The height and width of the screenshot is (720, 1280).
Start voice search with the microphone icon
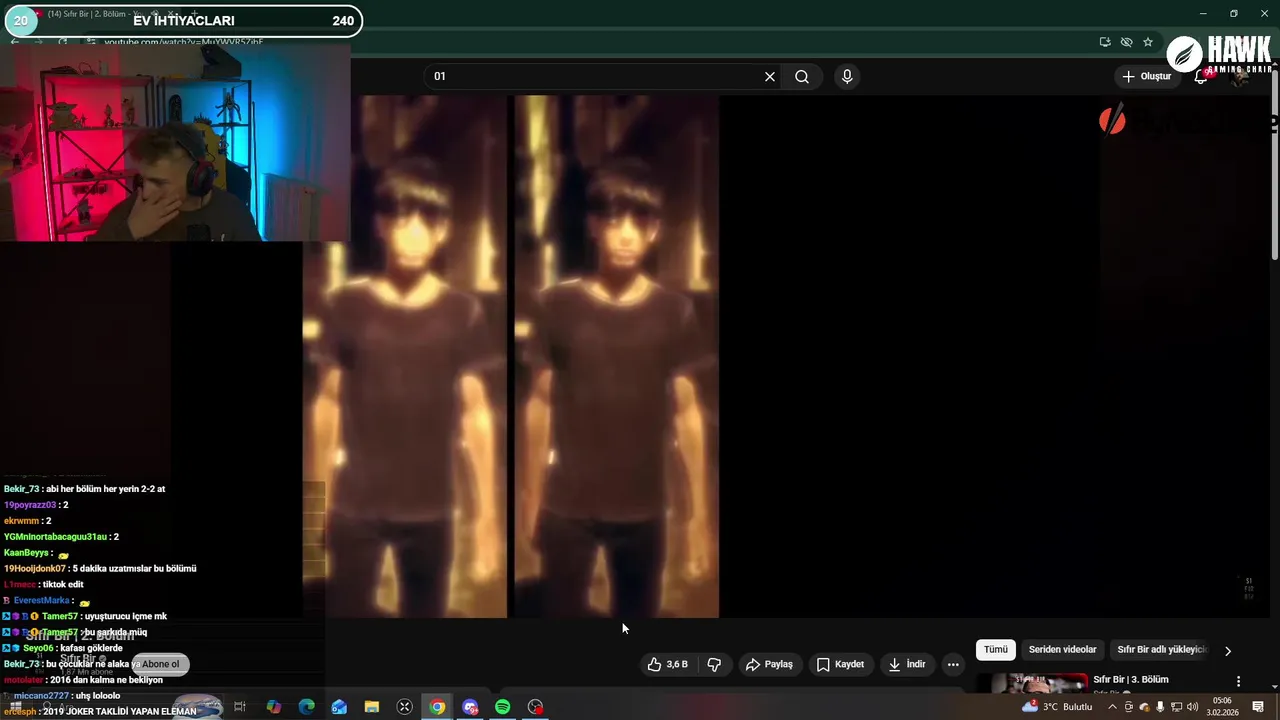pos(847,76)
